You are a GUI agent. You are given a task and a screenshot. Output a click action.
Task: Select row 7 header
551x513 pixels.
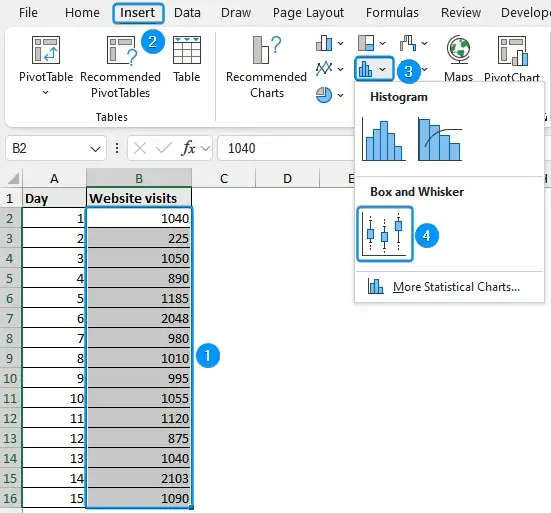tap(10, 318)
